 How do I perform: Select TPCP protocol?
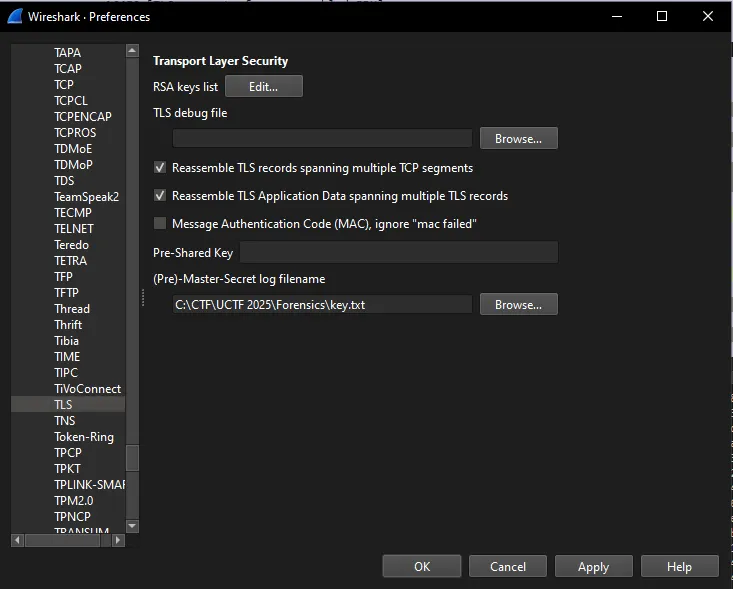click(x=68, y=453)
